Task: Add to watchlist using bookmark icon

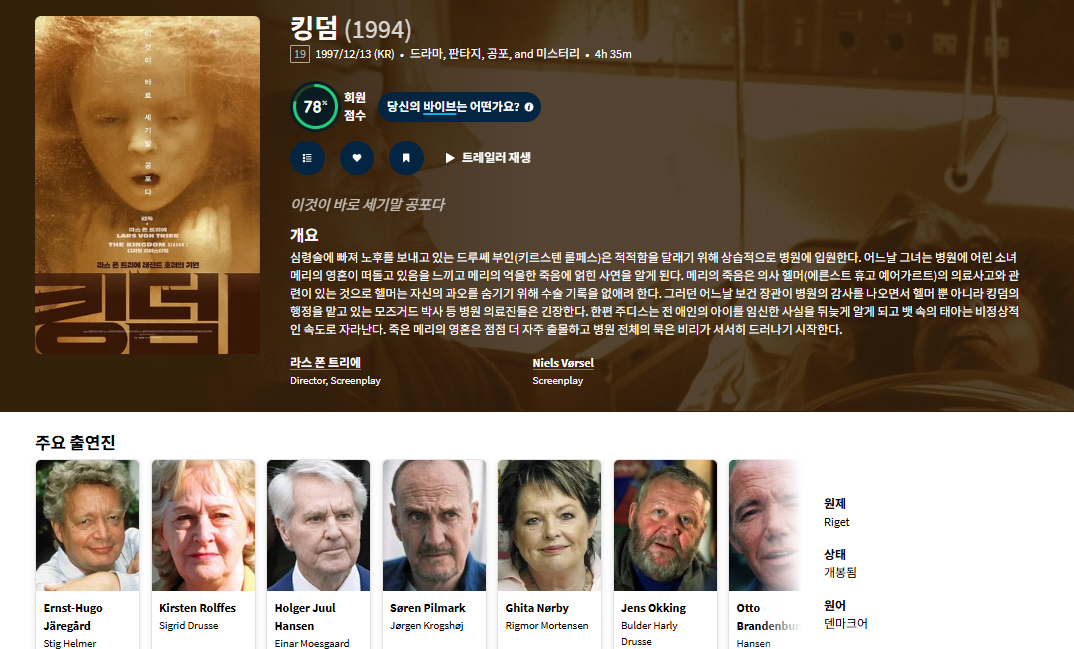Action: (x=406, y=158)
